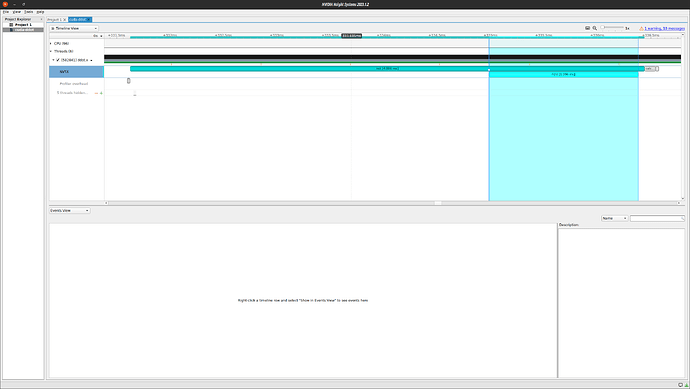Click the 5 threads hidden label
690x389 pixels.
73,93
